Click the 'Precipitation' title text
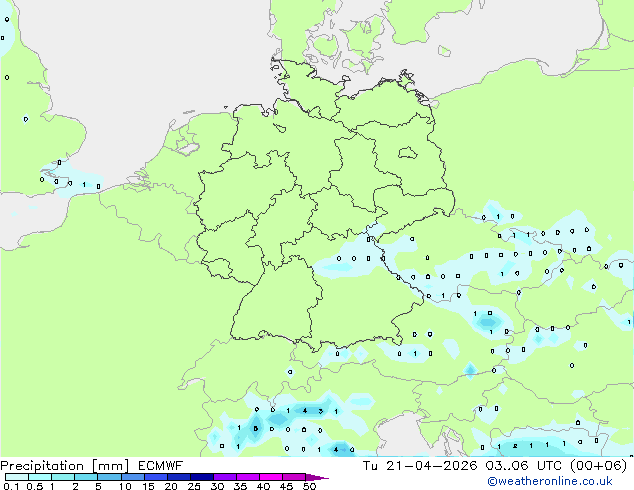 [44, 466]
